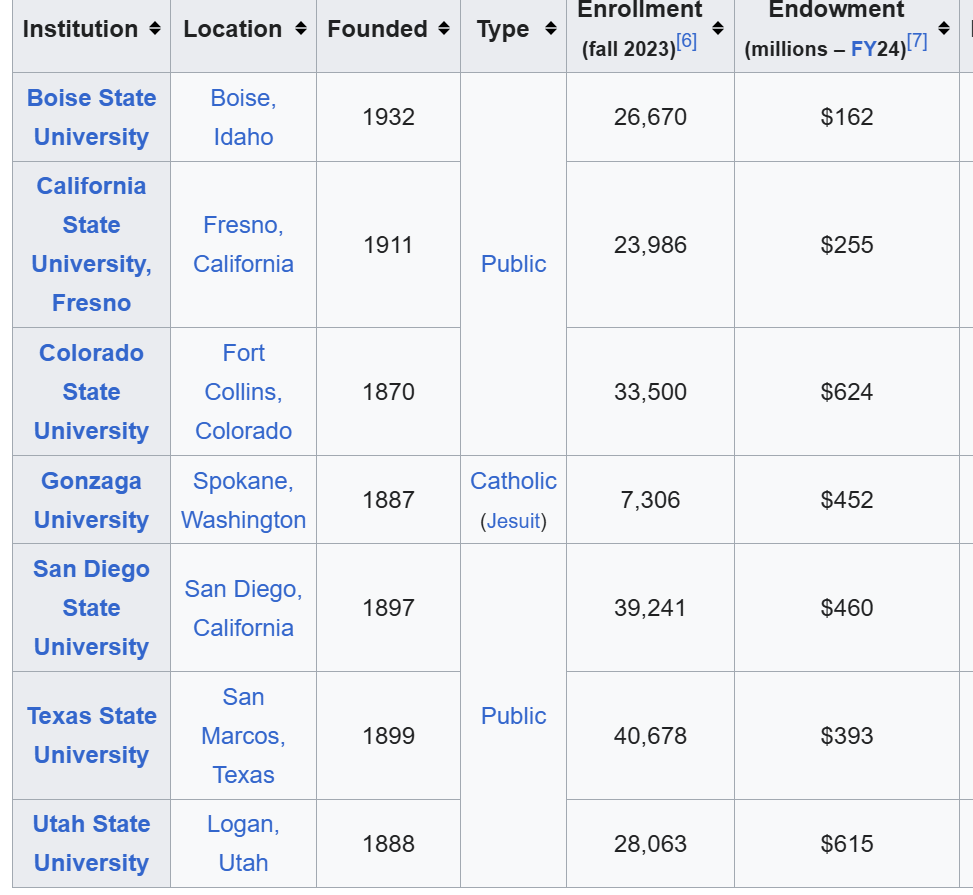Open Utah State University page
This screenshot has height=895, width=973.
tap(91, 843)
